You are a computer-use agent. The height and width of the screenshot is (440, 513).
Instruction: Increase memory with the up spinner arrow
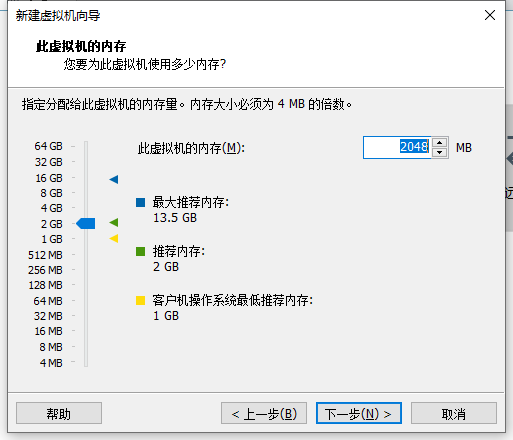(440, 143)
